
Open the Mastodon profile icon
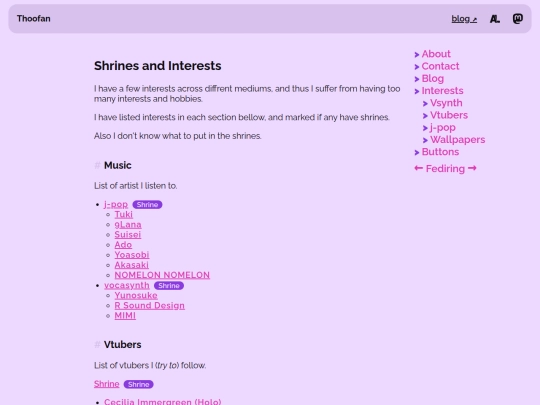coord(518,19)
